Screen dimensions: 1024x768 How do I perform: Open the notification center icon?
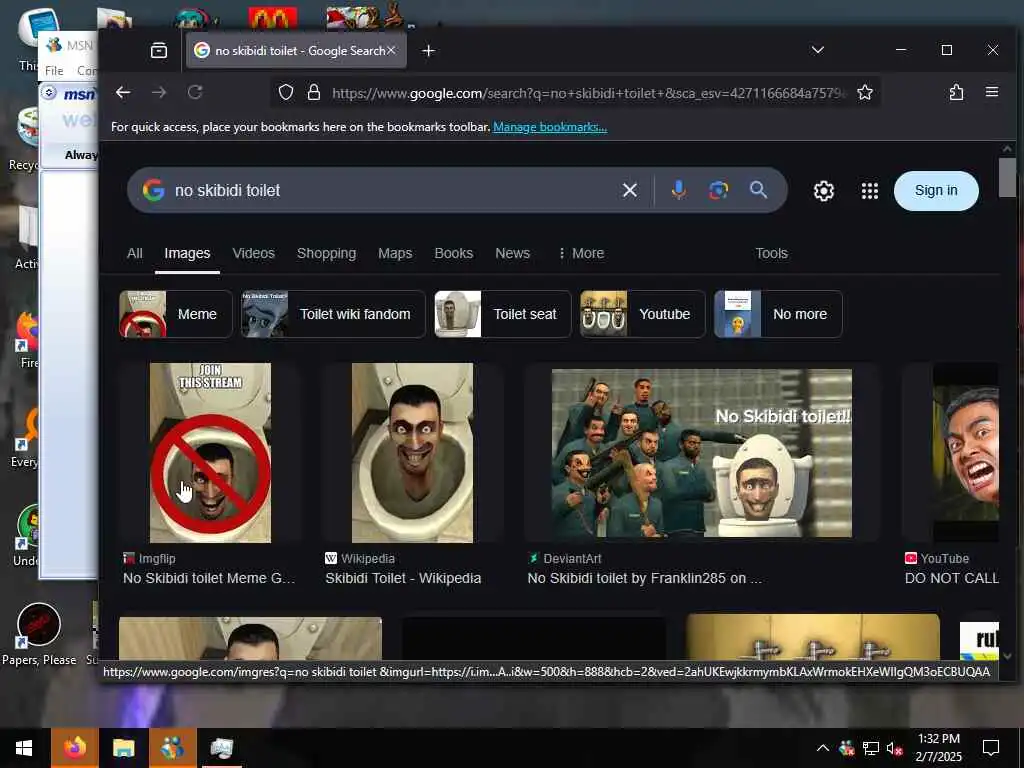(991, 748)
